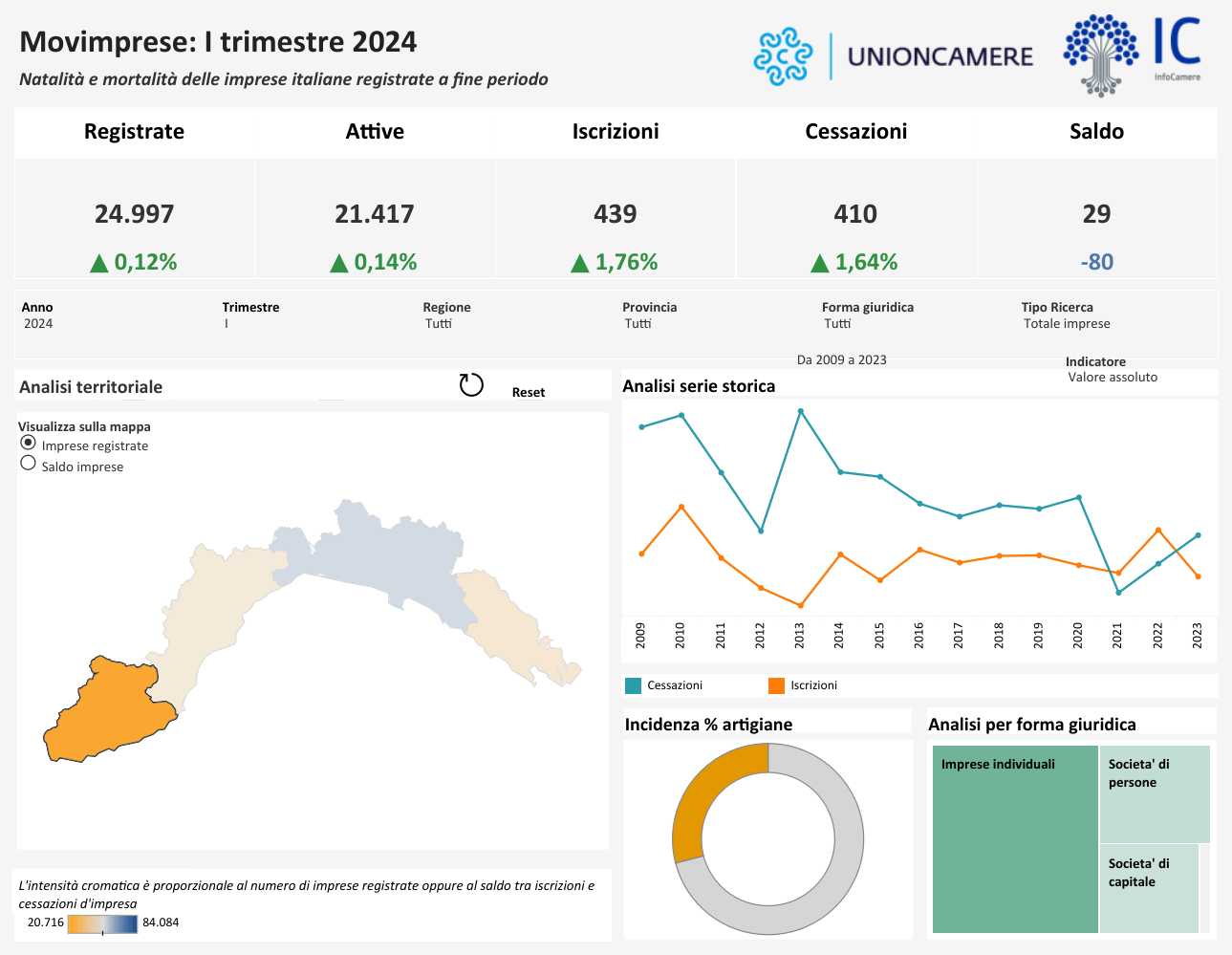This screenshot has width=1232, height=955.
Task: Click the orange Iscrizioni legend square
Action: pyautogui.click(x=776, y=685)
